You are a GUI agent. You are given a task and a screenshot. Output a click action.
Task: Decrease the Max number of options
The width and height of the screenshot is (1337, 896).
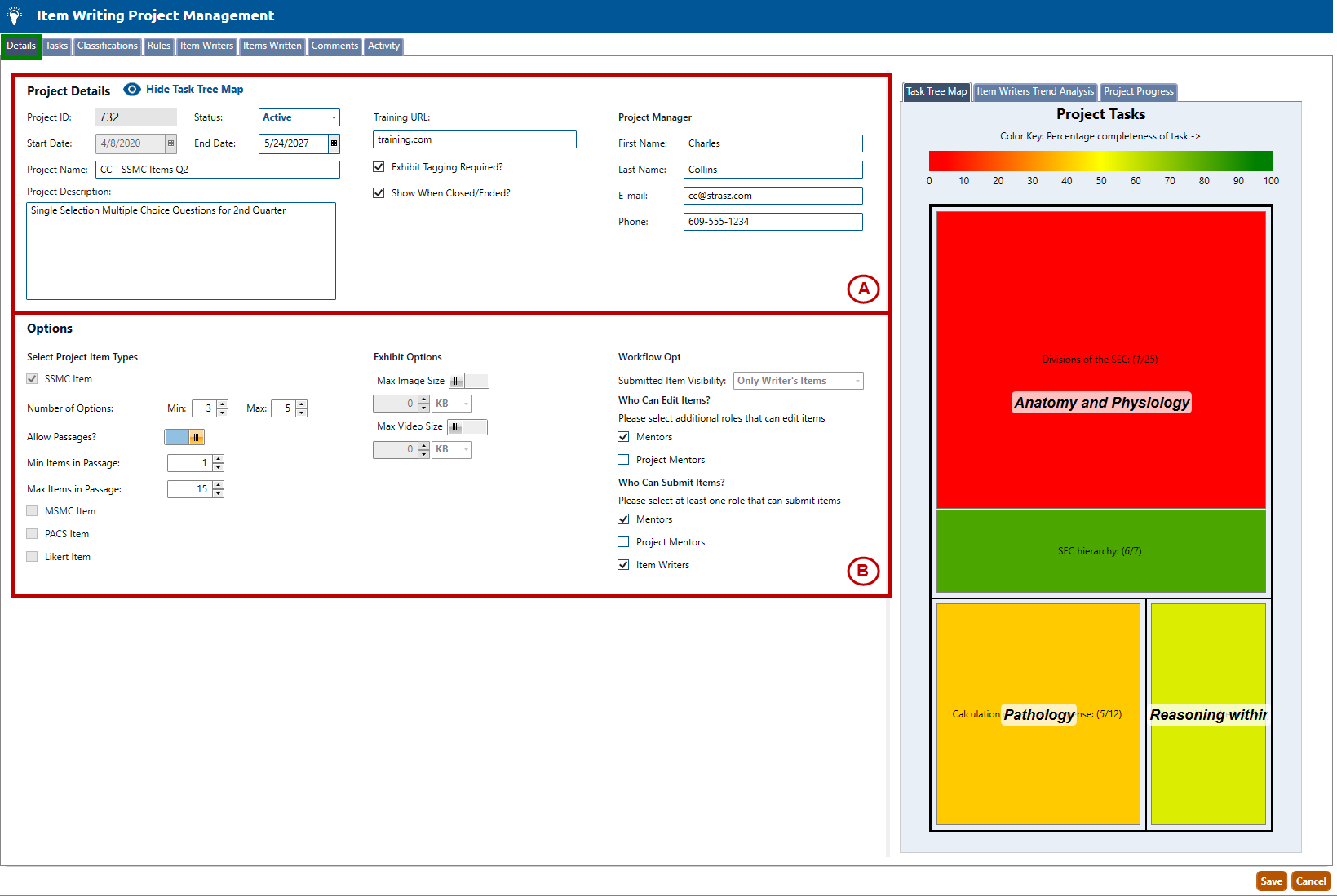click(x=302, y=413)
